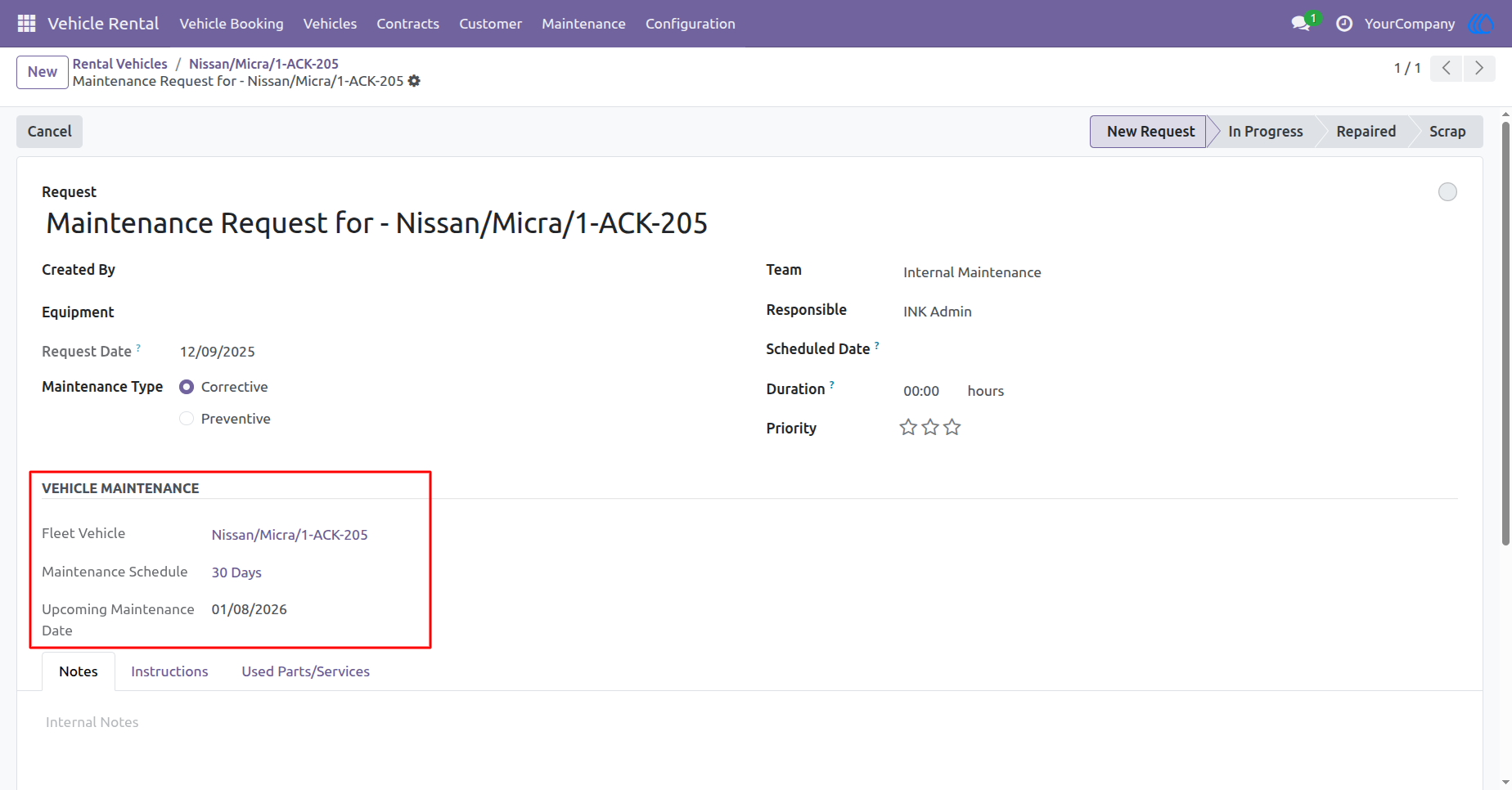The image size is (1512, 790).
Task: Set stage to In Progress
Action: 1265,132
